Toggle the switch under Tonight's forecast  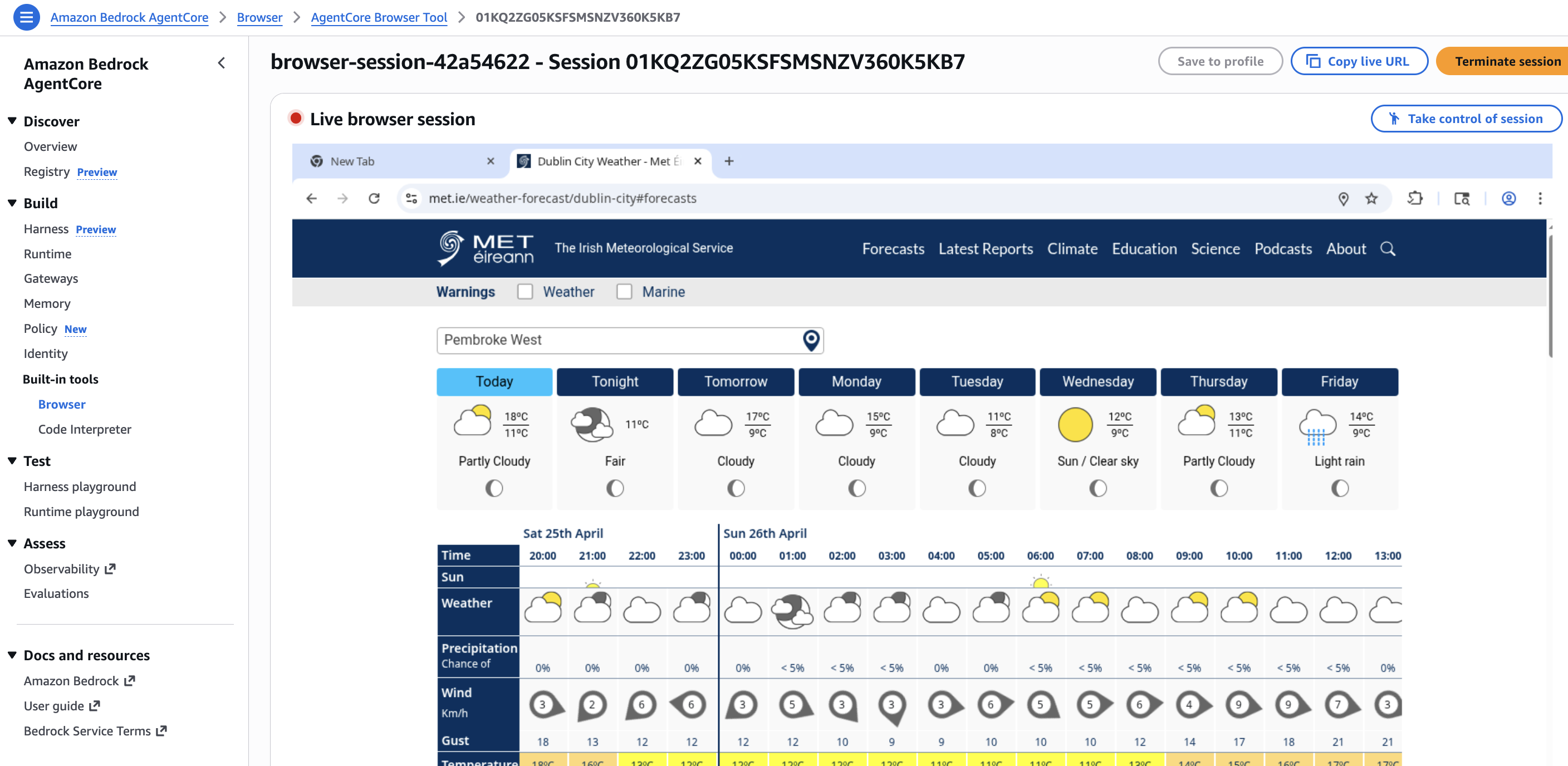(x=615, y=487)
